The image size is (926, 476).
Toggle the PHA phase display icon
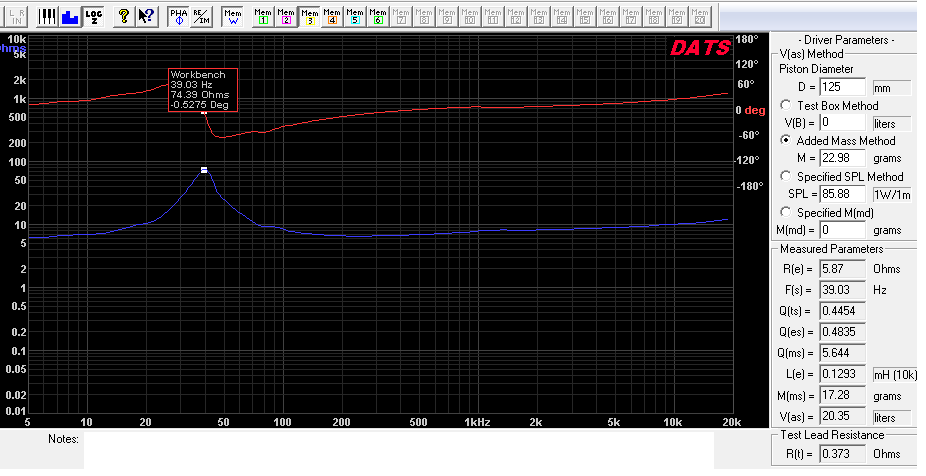(178, 17)
